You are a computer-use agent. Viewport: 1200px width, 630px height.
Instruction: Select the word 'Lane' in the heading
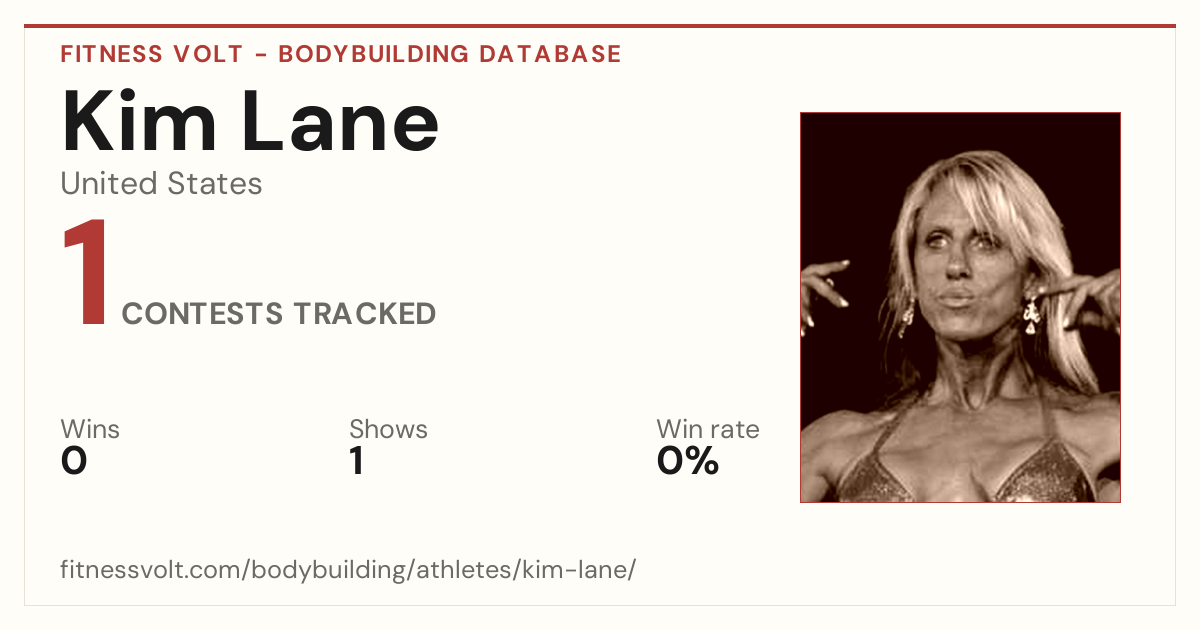[343, 122]
